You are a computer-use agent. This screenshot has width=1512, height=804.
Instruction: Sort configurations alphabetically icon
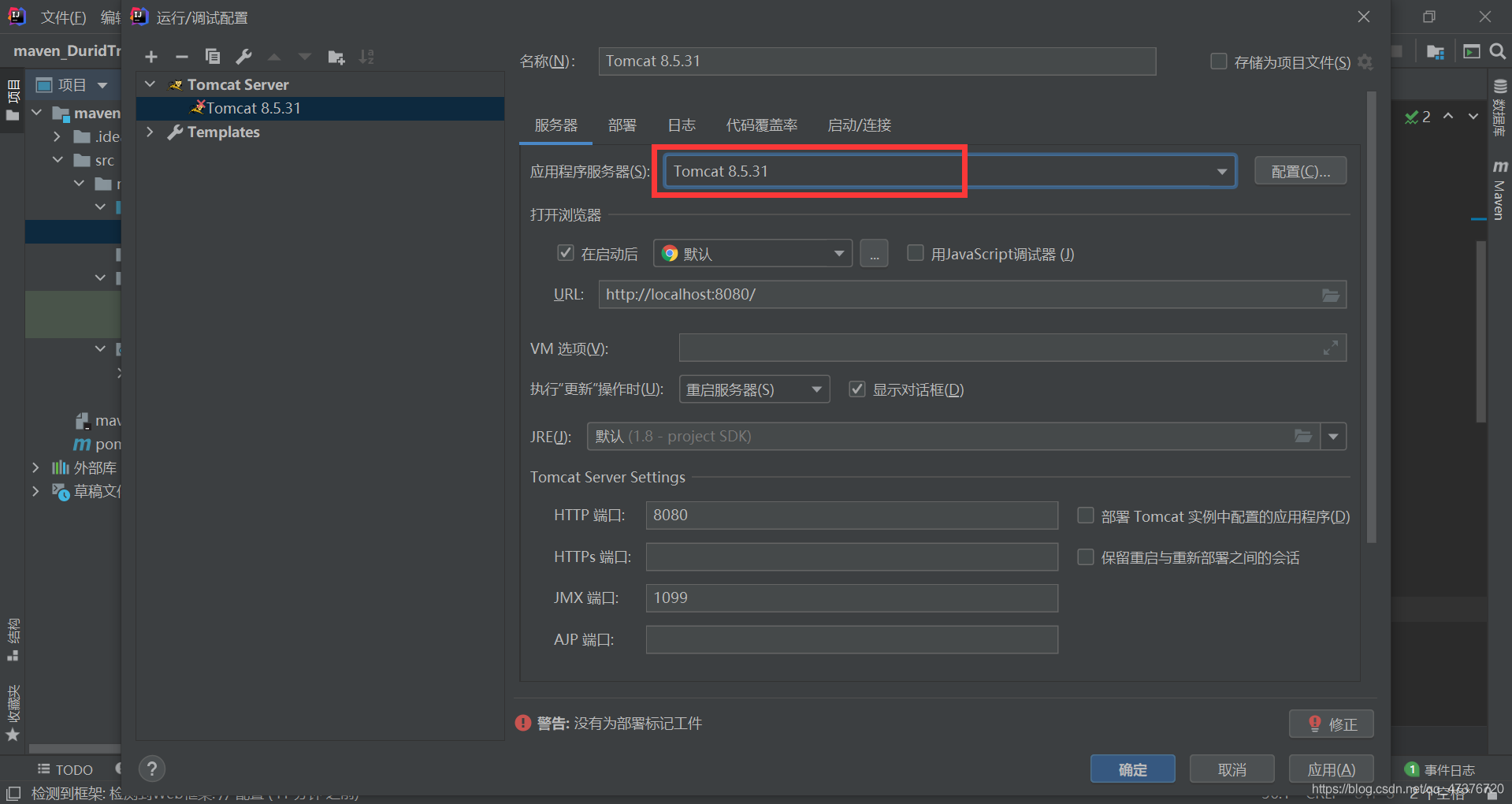coord(366,57)
